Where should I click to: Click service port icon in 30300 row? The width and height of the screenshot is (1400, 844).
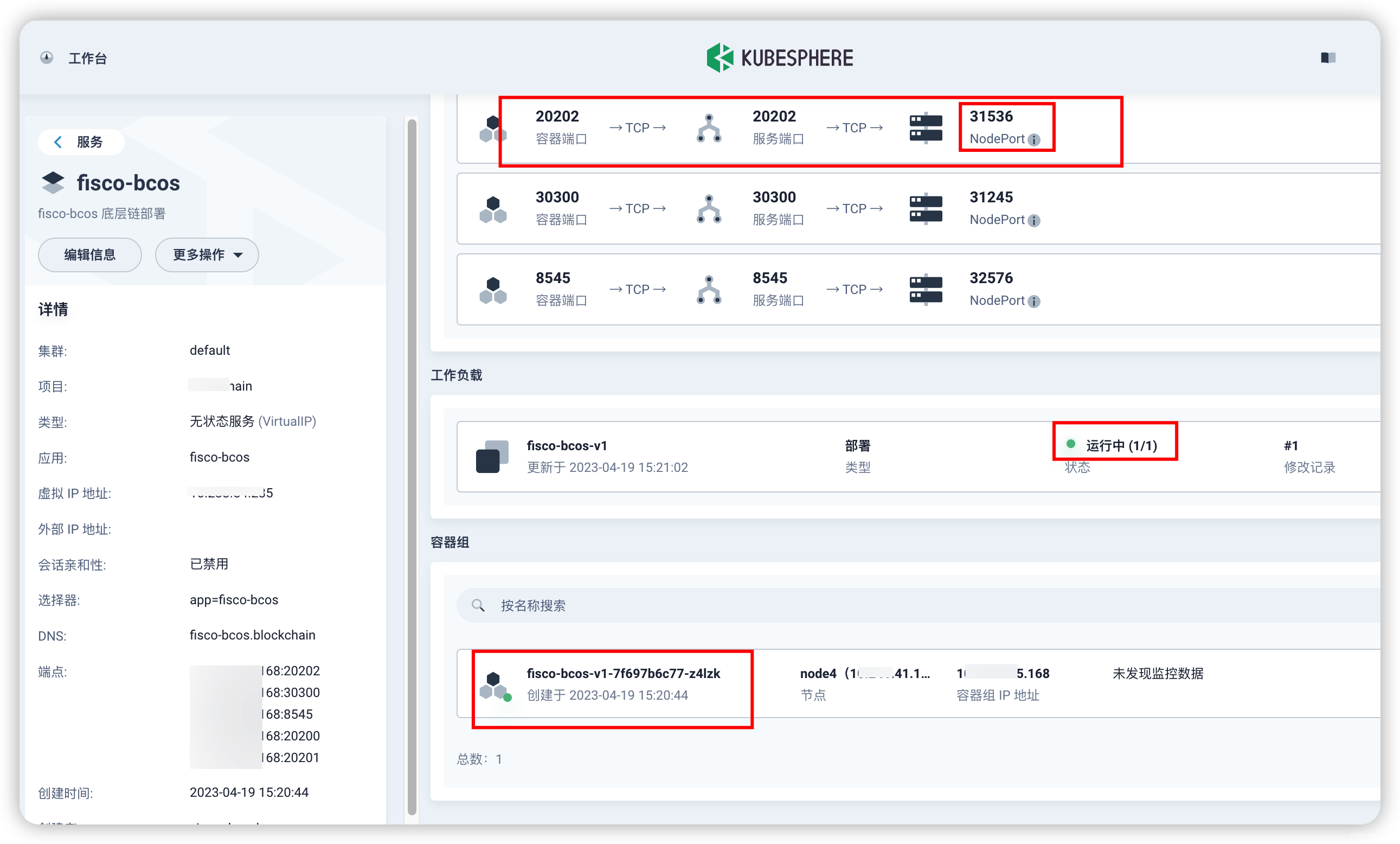coord(709,209)
